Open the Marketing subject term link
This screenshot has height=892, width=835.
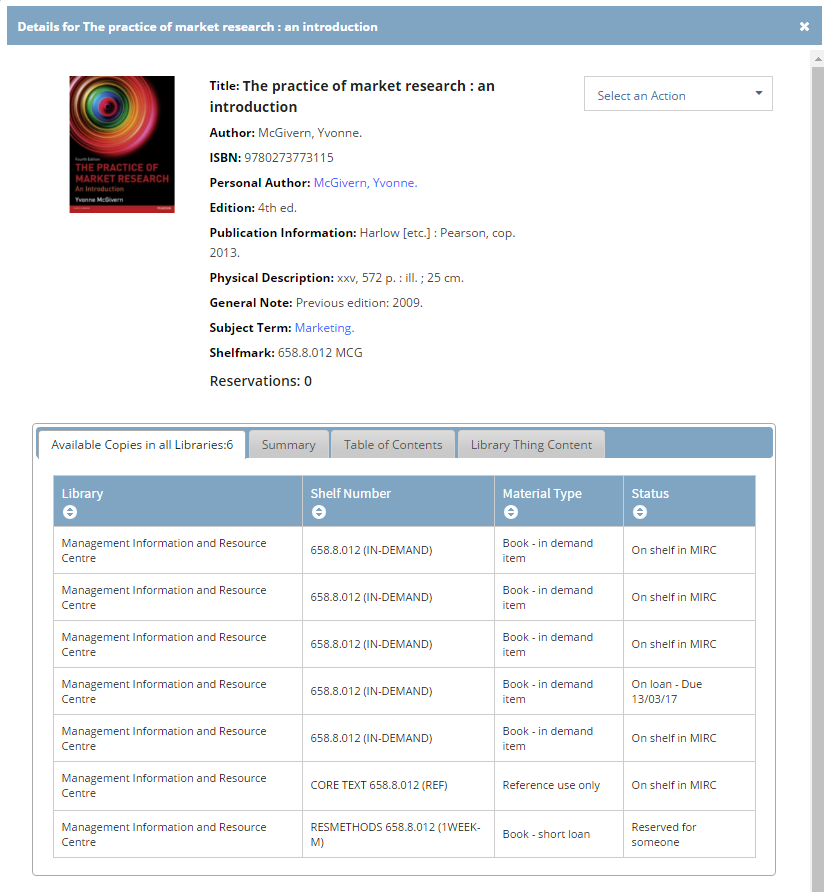tap(324, 328)
